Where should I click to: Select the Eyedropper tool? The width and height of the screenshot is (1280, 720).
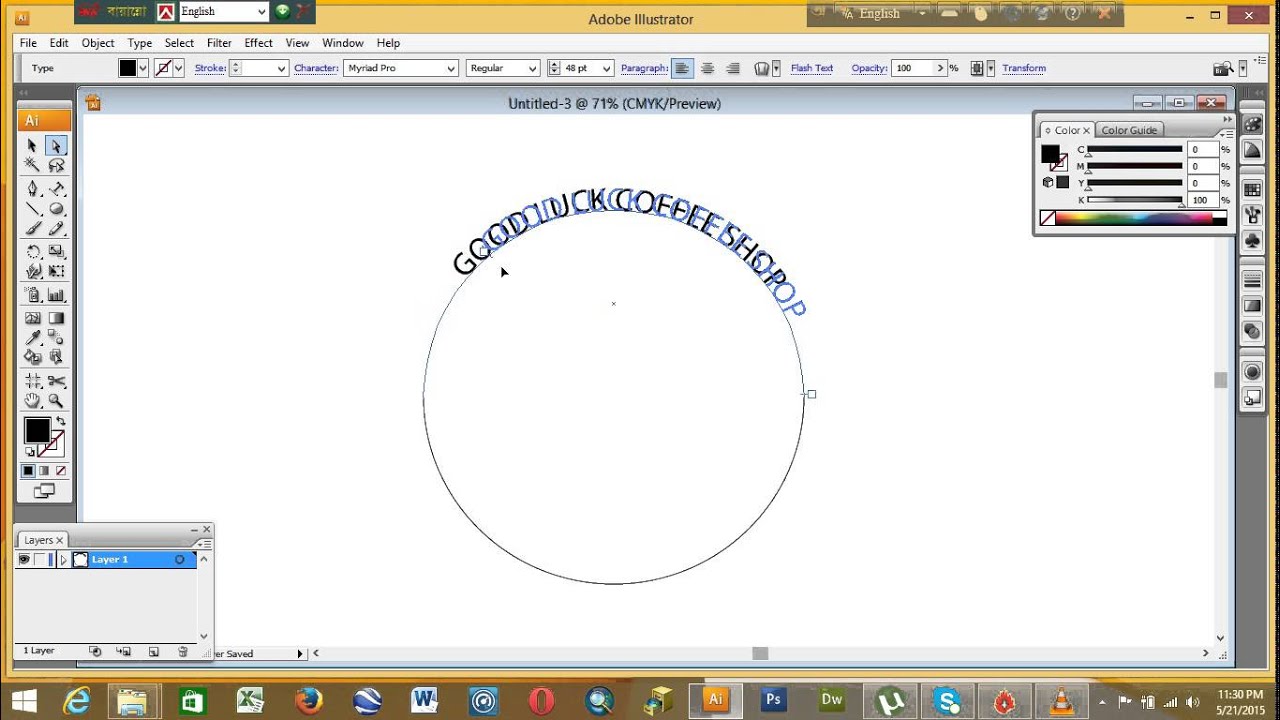point(32,338)
